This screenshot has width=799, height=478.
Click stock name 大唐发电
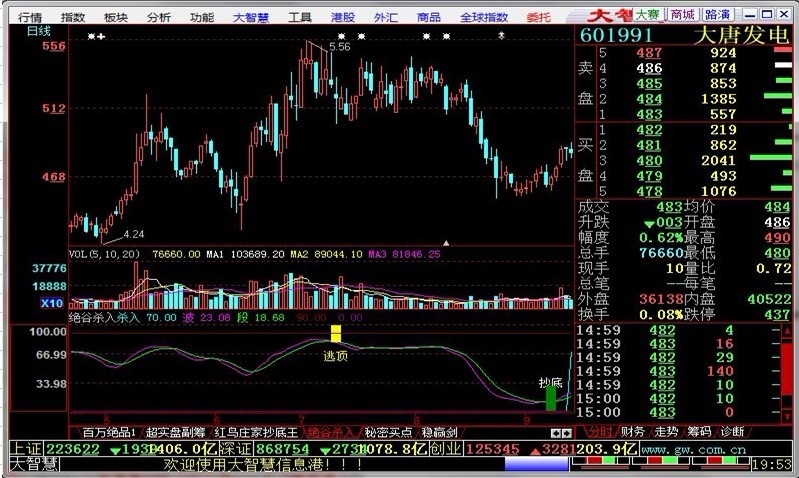(x=742, y=35)
